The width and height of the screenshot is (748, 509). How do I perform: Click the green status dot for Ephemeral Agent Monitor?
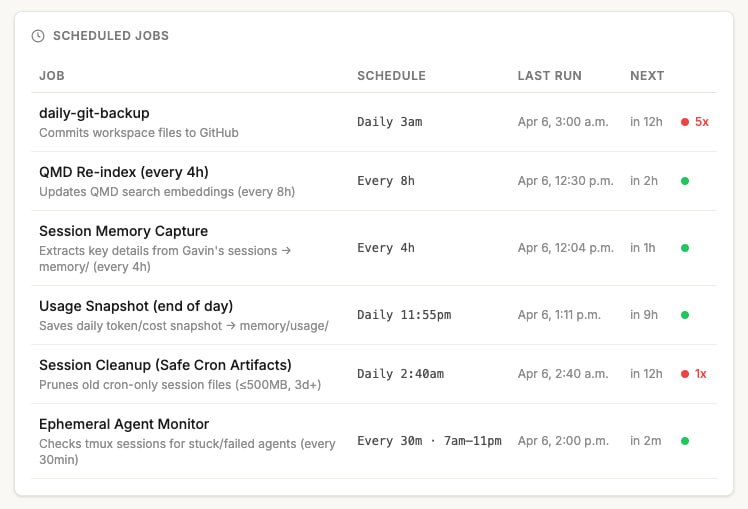(685, 441)
